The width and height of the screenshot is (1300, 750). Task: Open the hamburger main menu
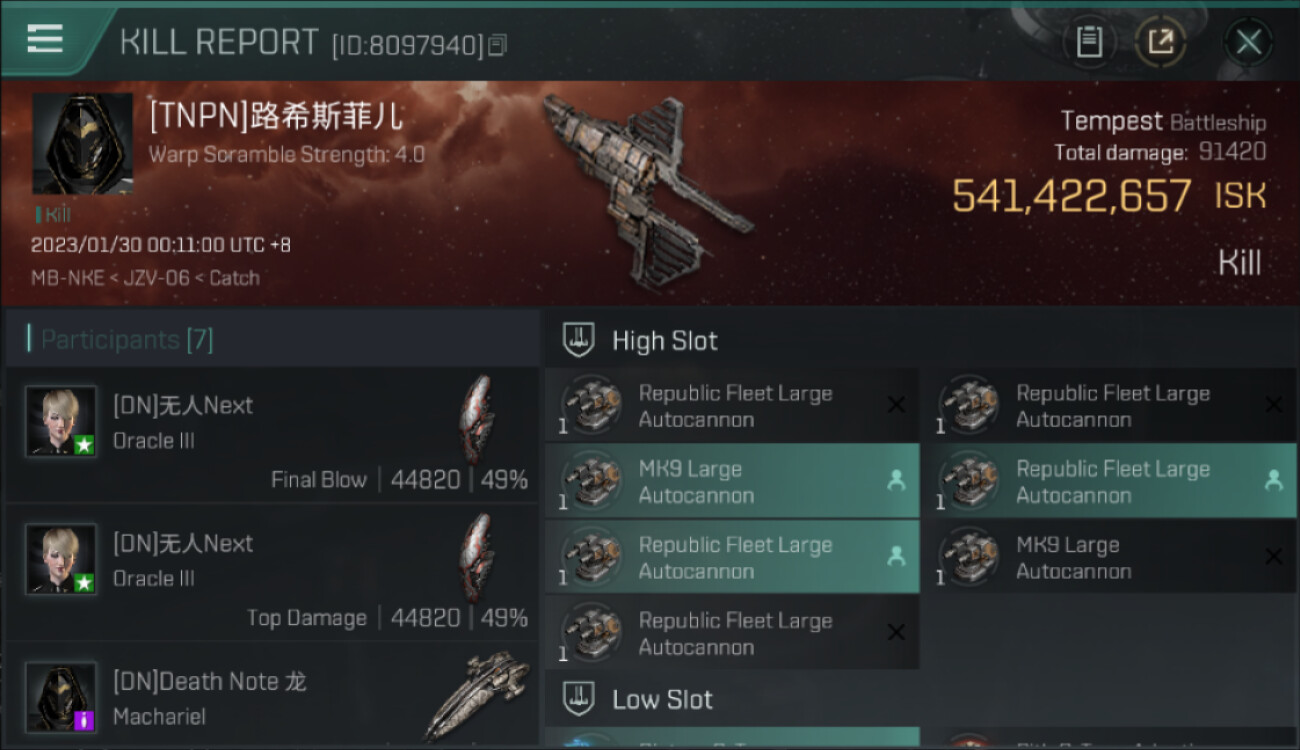[x=45, y=39]
